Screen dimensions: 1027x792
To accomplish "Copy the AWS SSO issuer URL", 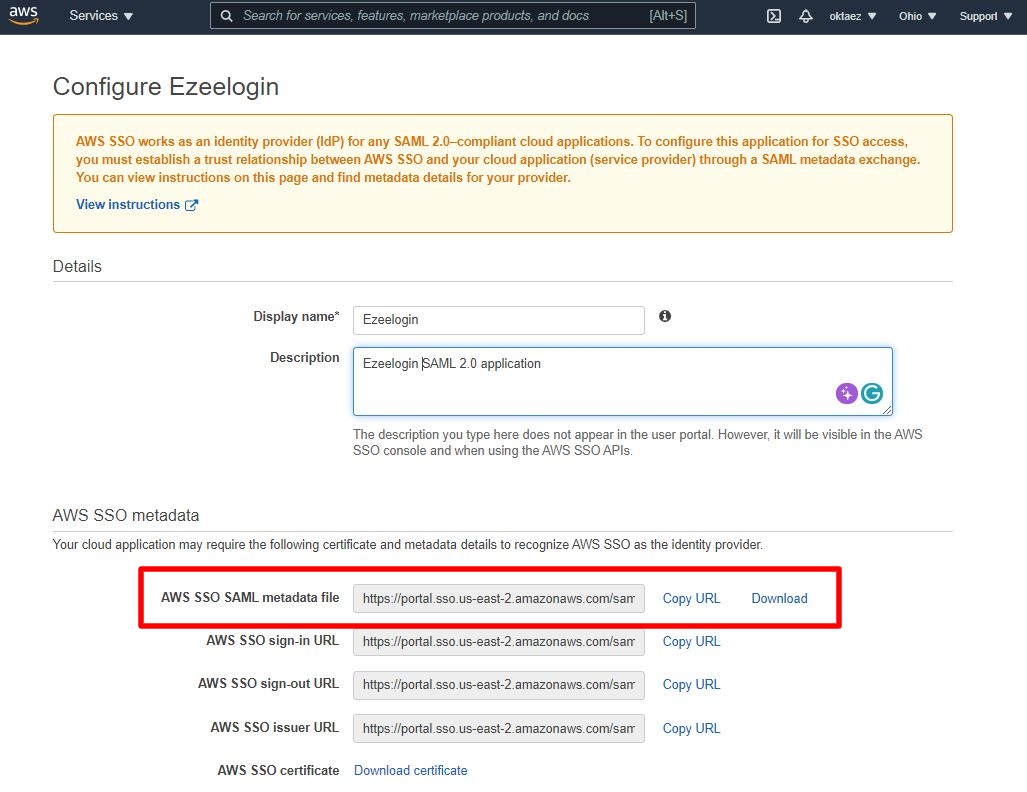I will (x=691, y=728).
